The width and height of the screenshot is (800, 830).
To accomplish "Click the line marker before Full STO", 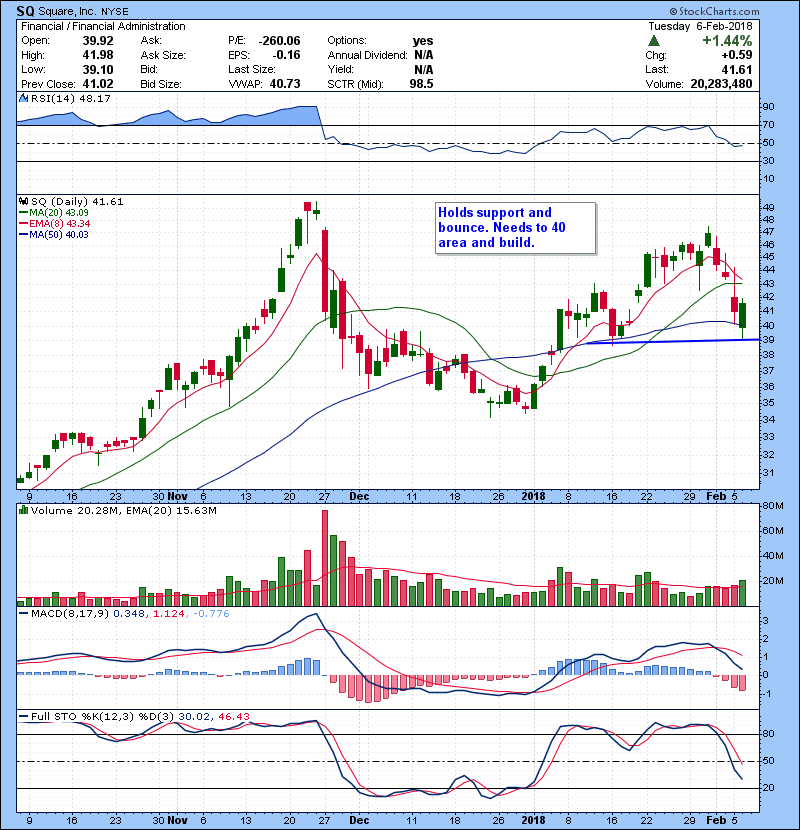I will (23, 717).
